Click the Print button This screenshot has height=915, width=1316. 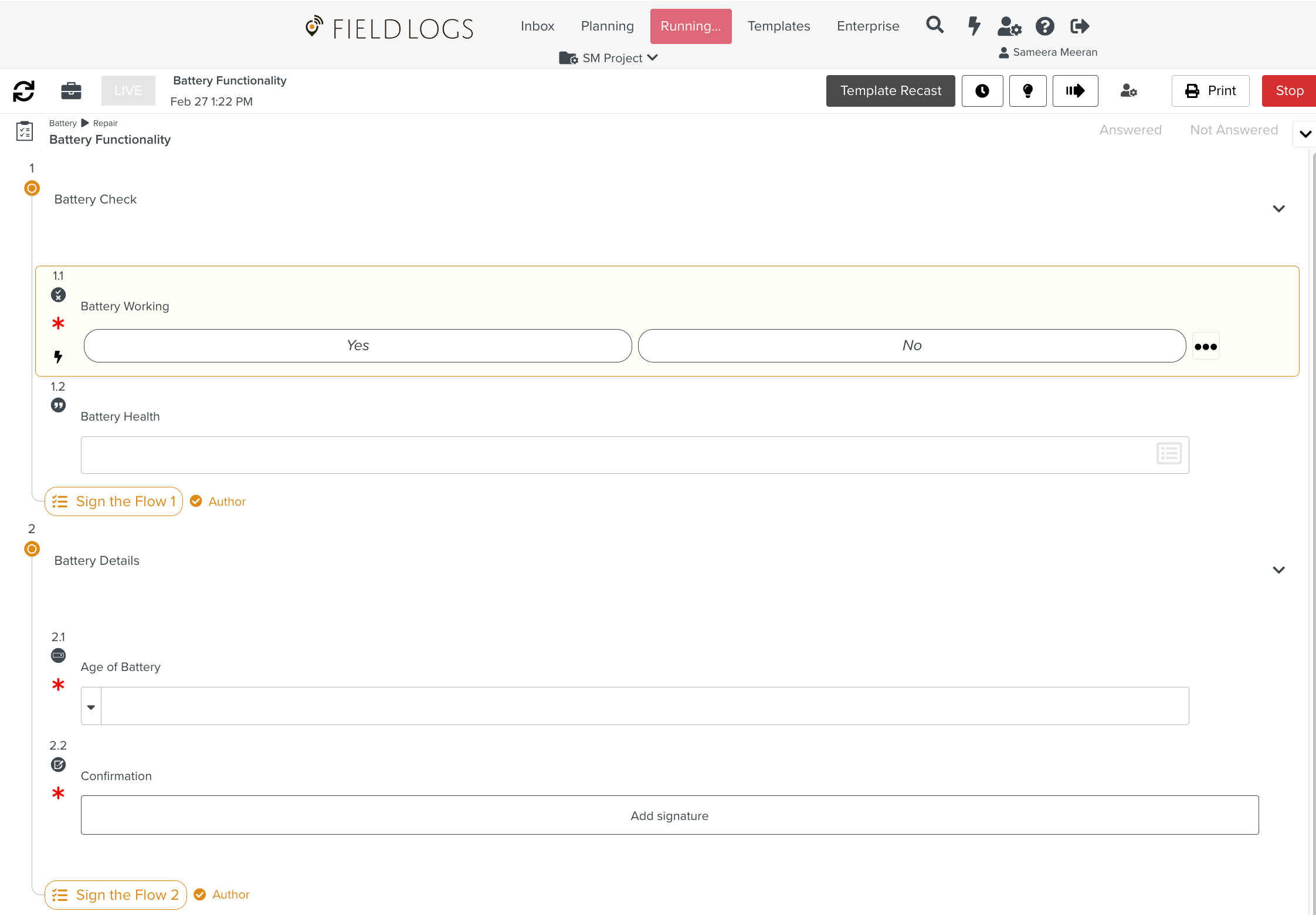click(1210, 91)
